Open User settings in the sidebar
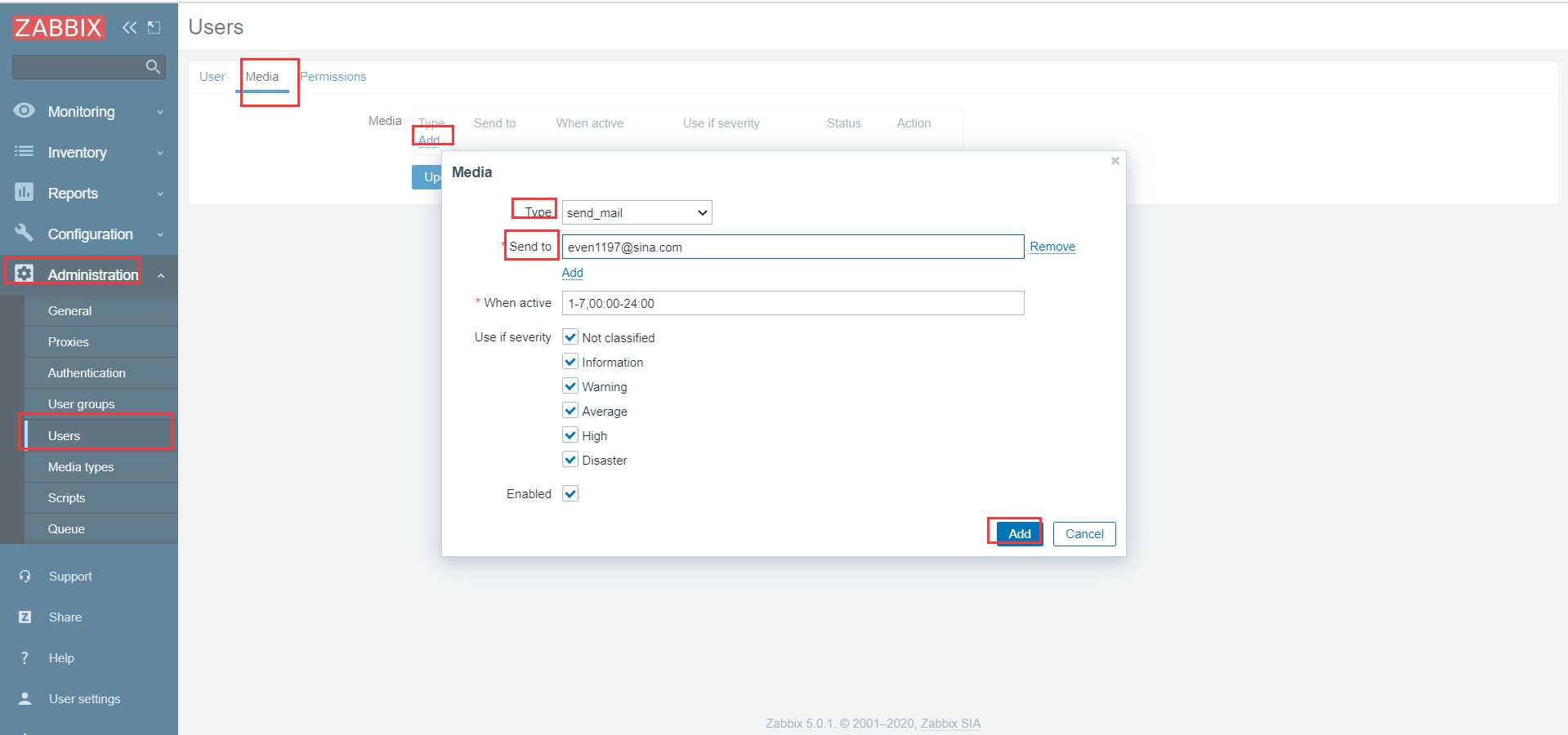The height and width of the screenshot is (735, 1568). coord(84,699)
